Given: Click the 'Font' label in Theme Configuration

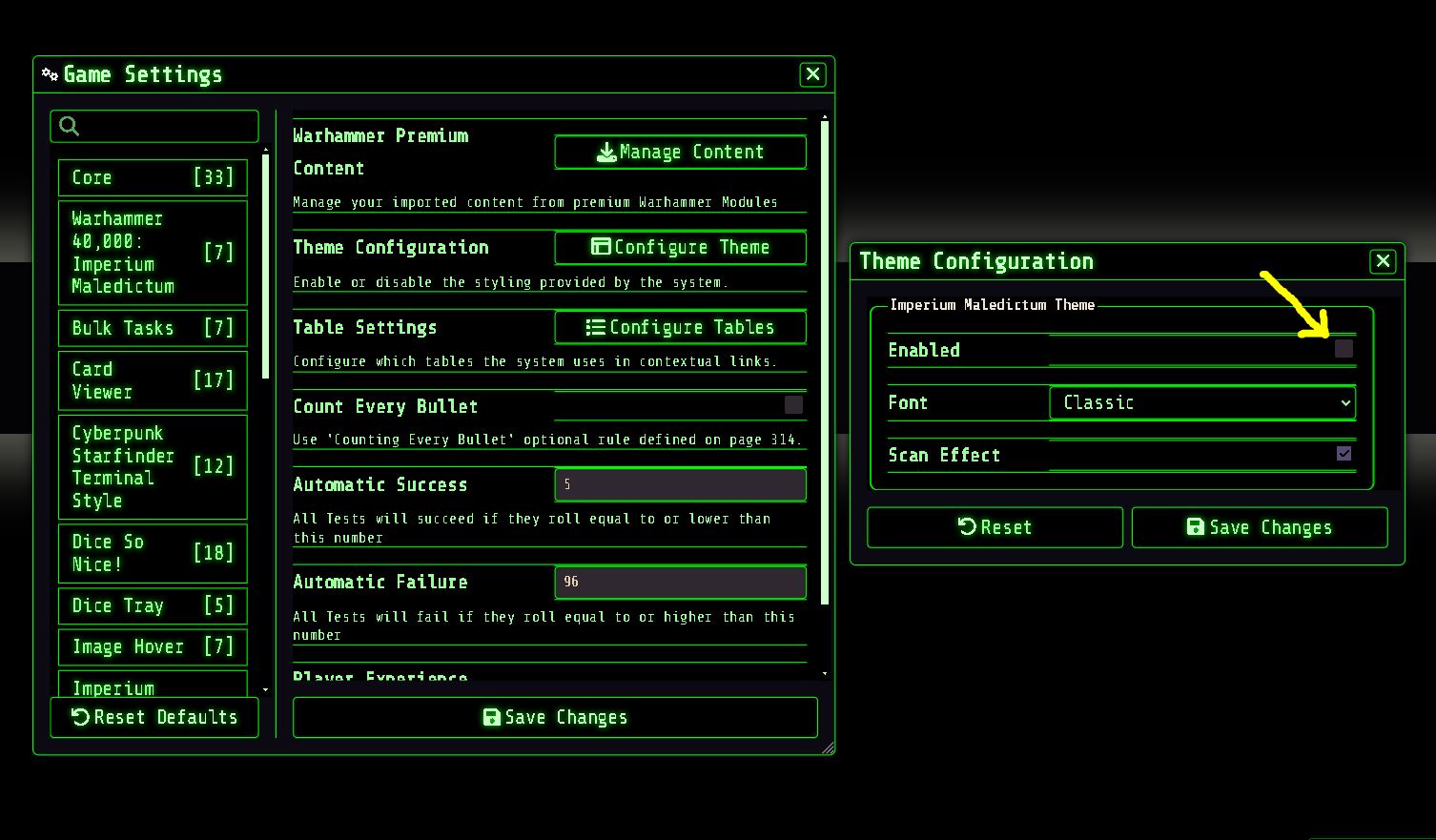Looking at the screenshot, I should 908,402.
